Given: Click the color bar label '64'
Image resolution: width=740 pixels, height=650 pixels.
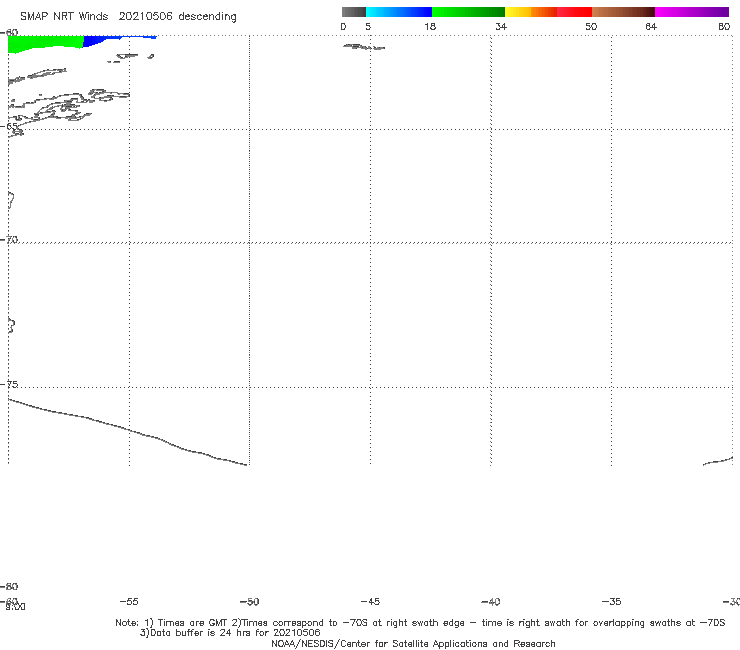Looking at the screenshot, I should click(x=651, y=26).
